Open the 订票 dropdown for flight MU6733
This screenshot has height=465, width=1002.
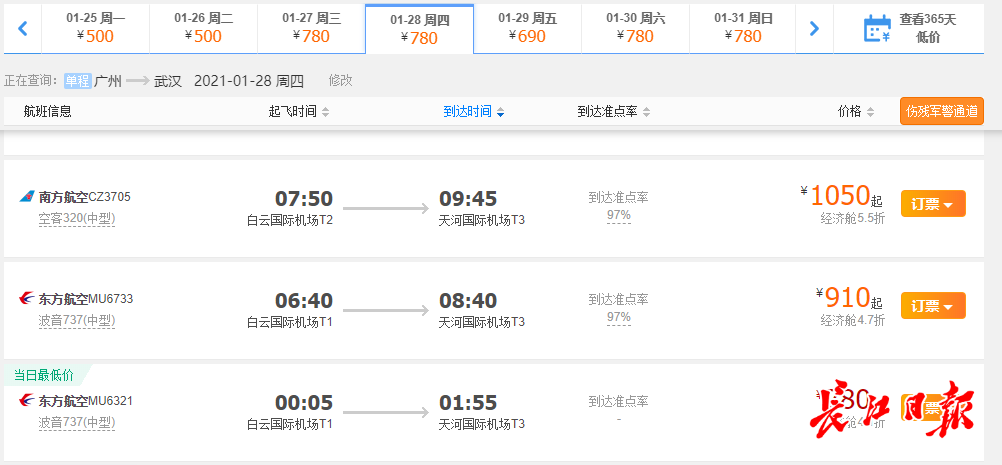(933, 306)
